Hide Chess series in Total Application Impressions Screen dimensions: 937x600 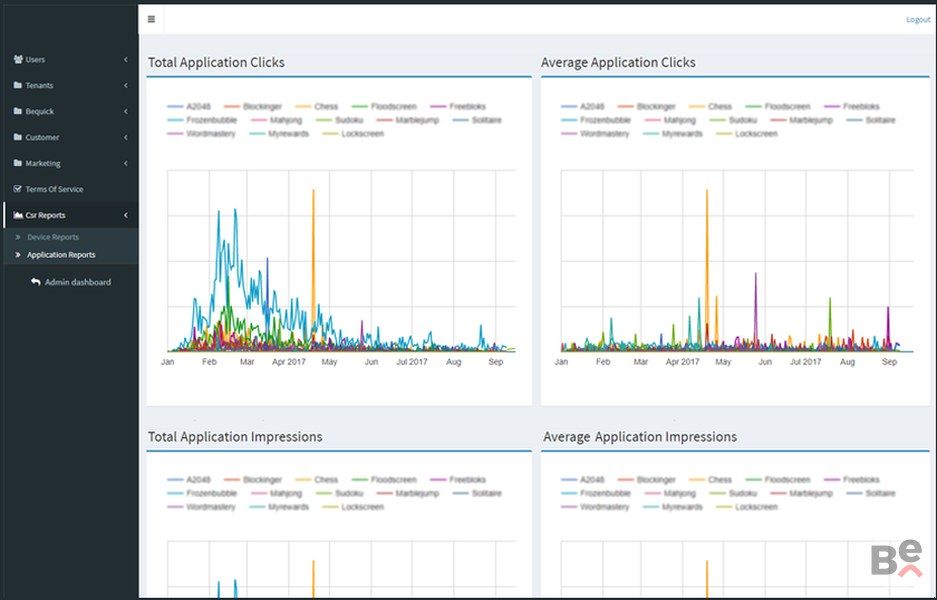[317, 479]
